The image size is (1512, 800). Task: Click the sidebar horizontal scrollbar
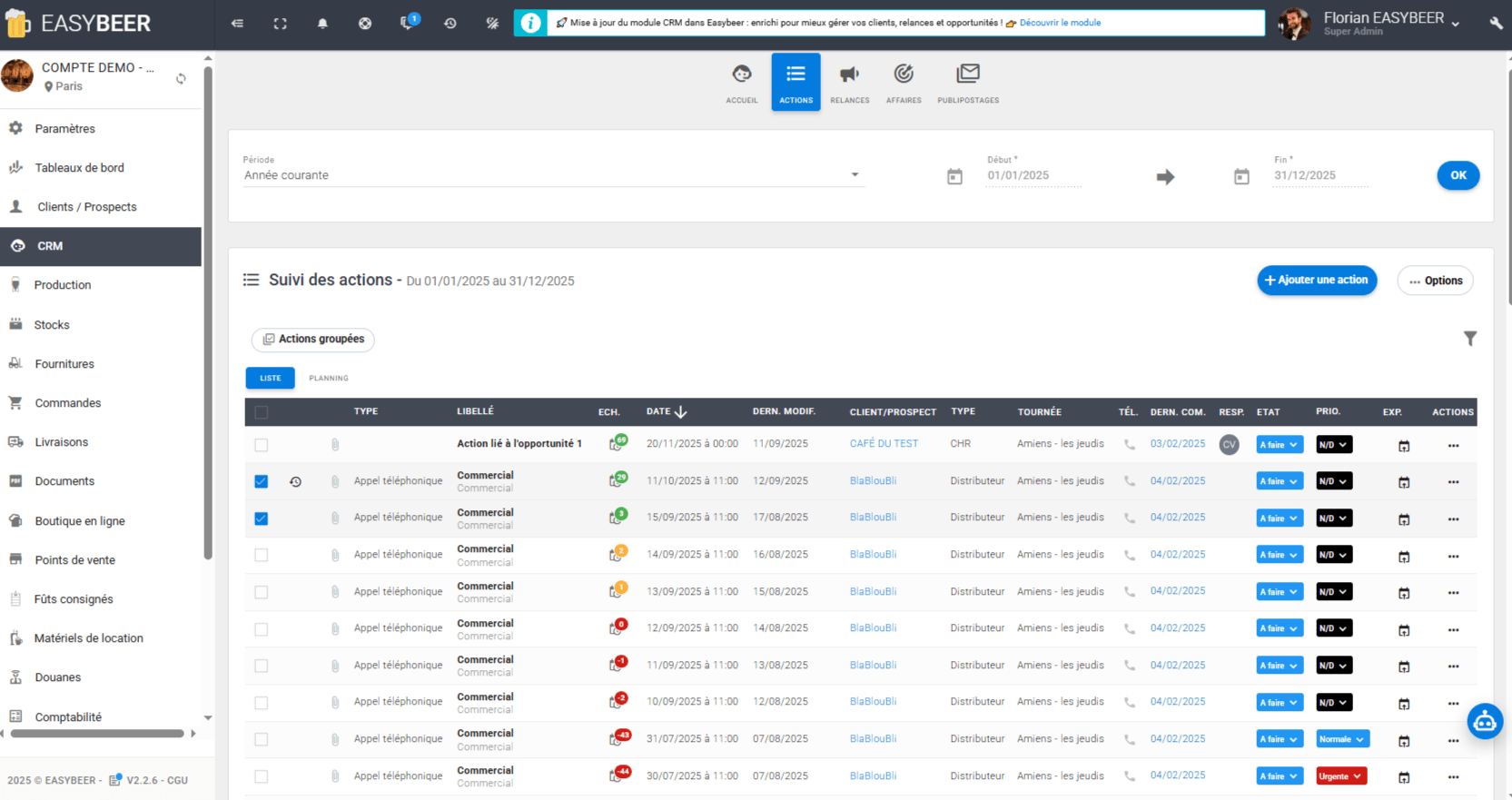(x=97, y=734)
